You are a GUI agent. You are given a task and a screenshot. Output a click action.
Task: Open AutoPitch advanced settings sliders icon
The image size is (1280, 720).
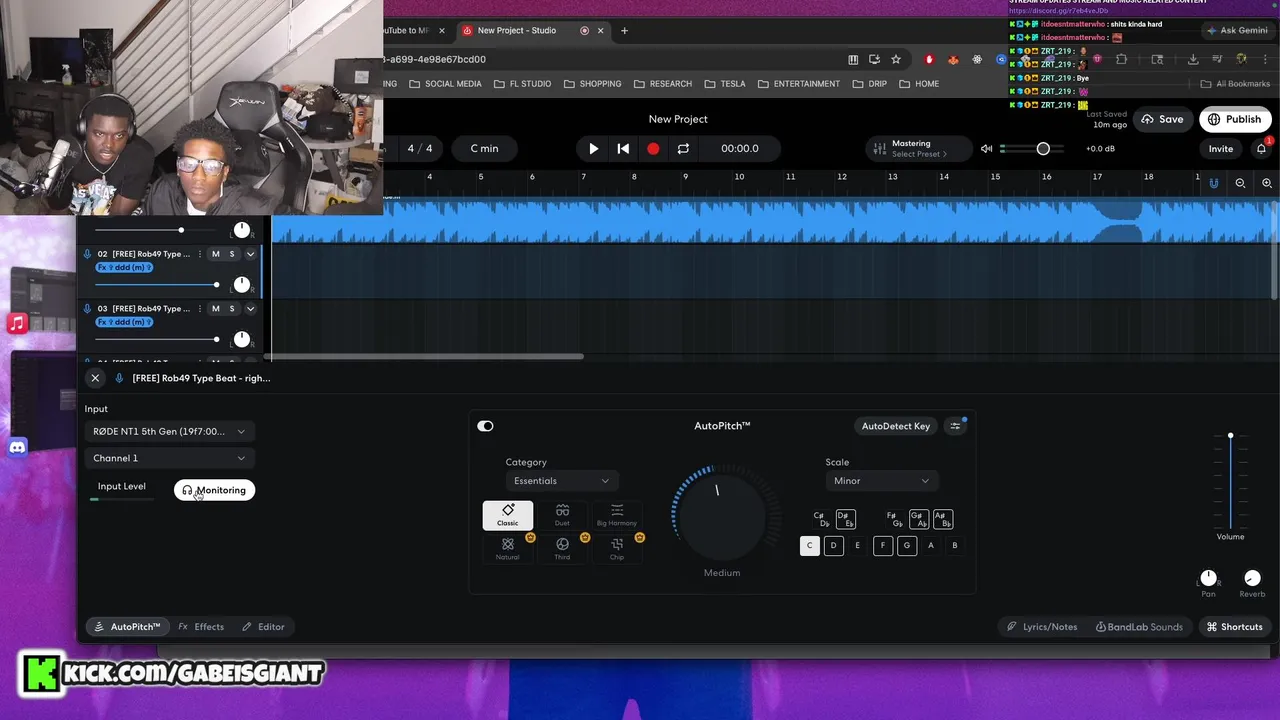click(955, 426)
